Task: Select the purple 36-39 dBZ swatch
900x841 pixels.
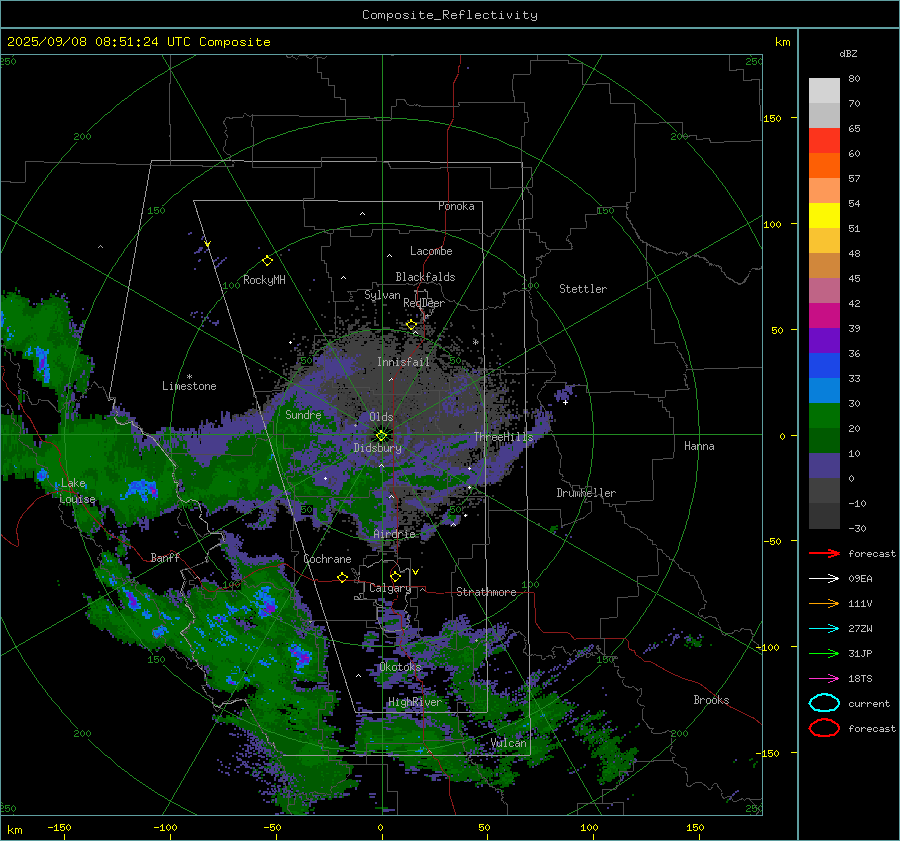Action: pyautogui.click(x=824, y=341)
